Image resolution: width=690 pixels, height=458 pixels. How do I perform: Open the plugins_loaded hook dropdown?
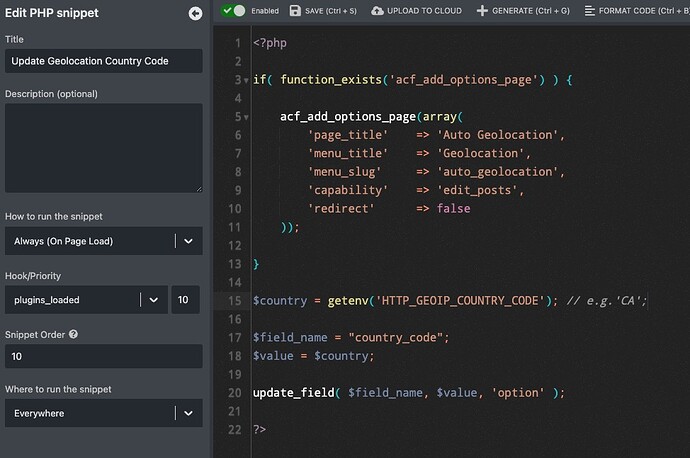86,300
